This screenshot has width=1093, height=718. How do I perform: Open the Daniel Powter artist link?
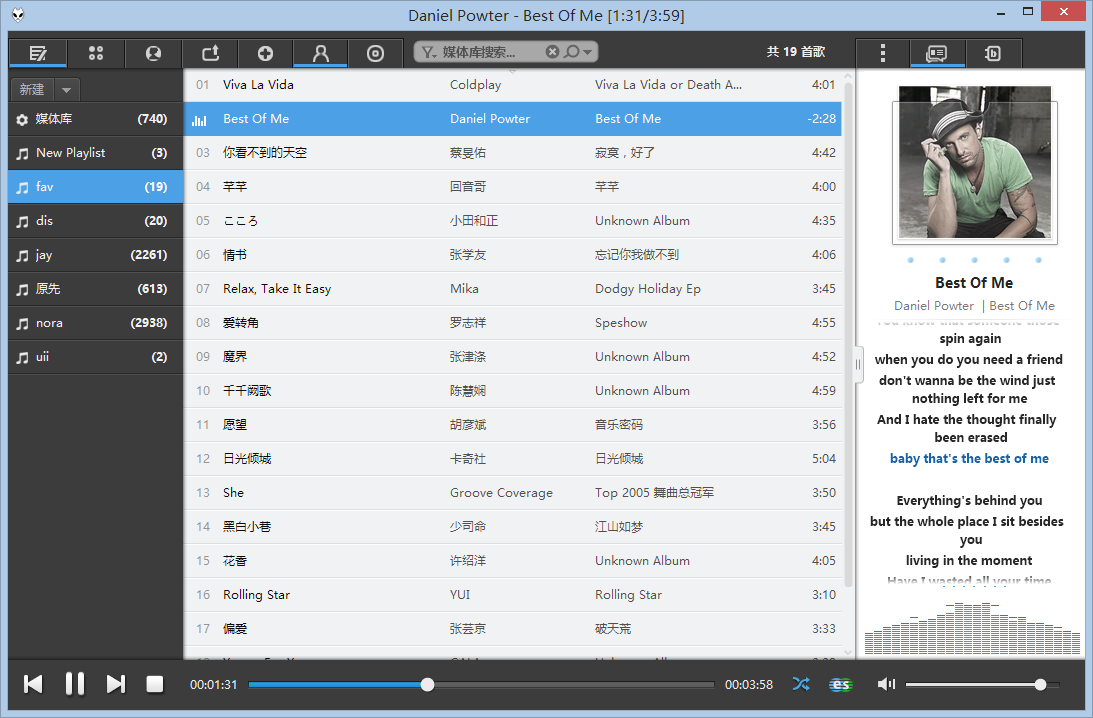(934, 305)
